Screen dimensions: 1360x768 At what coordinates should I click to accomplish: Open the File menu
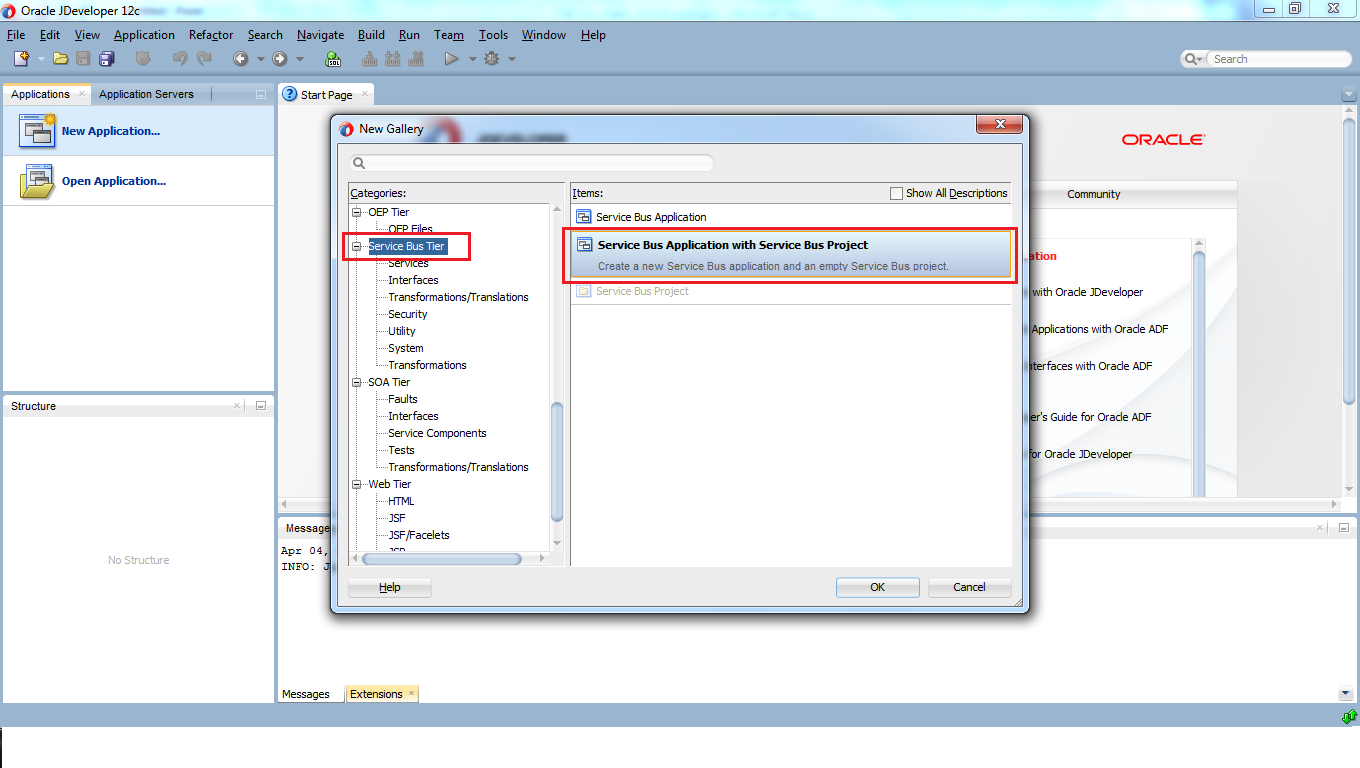(x=16, y=35)
